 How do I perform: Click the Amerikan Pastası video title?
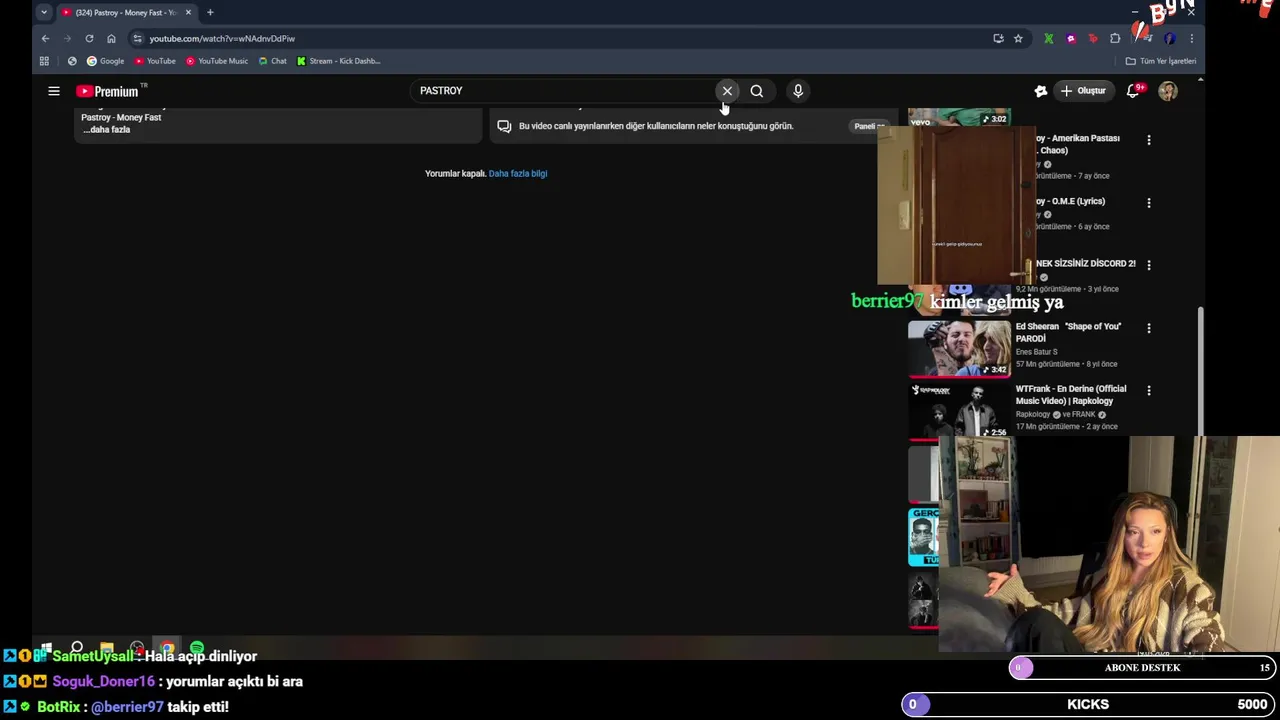coord(1078,144)
